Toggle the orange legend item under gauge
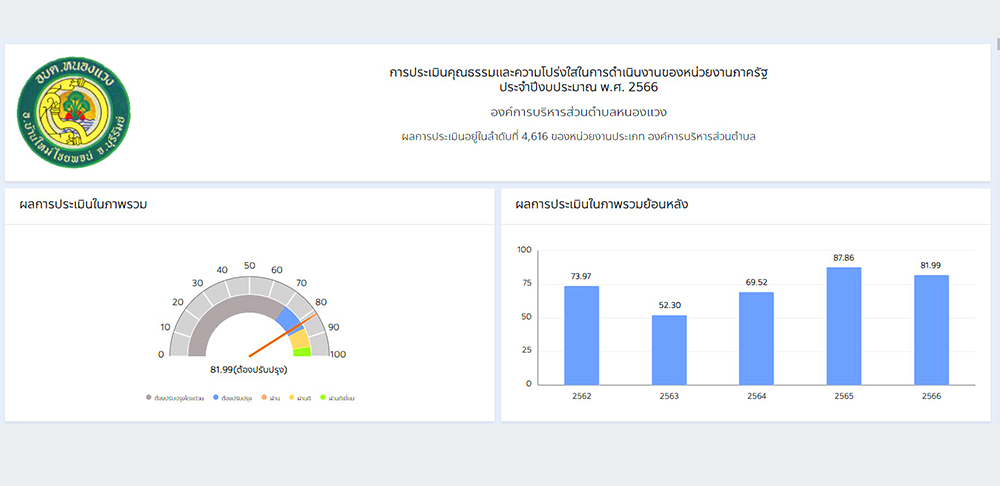The image size is (1000, 486). click(271, 398)
